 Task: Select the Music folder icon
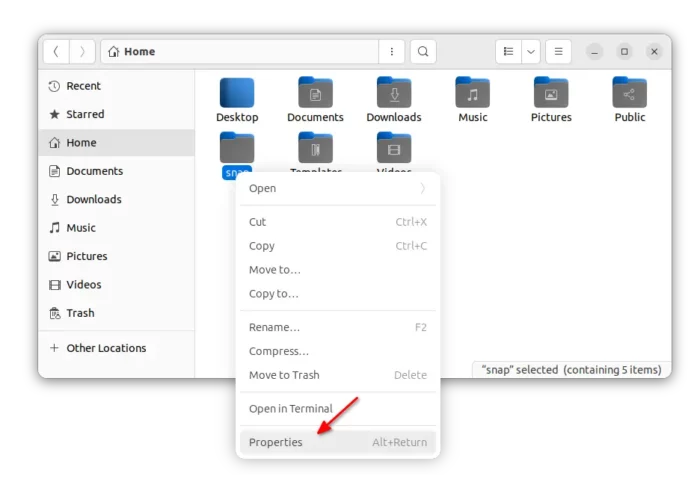tap(473, 93)
